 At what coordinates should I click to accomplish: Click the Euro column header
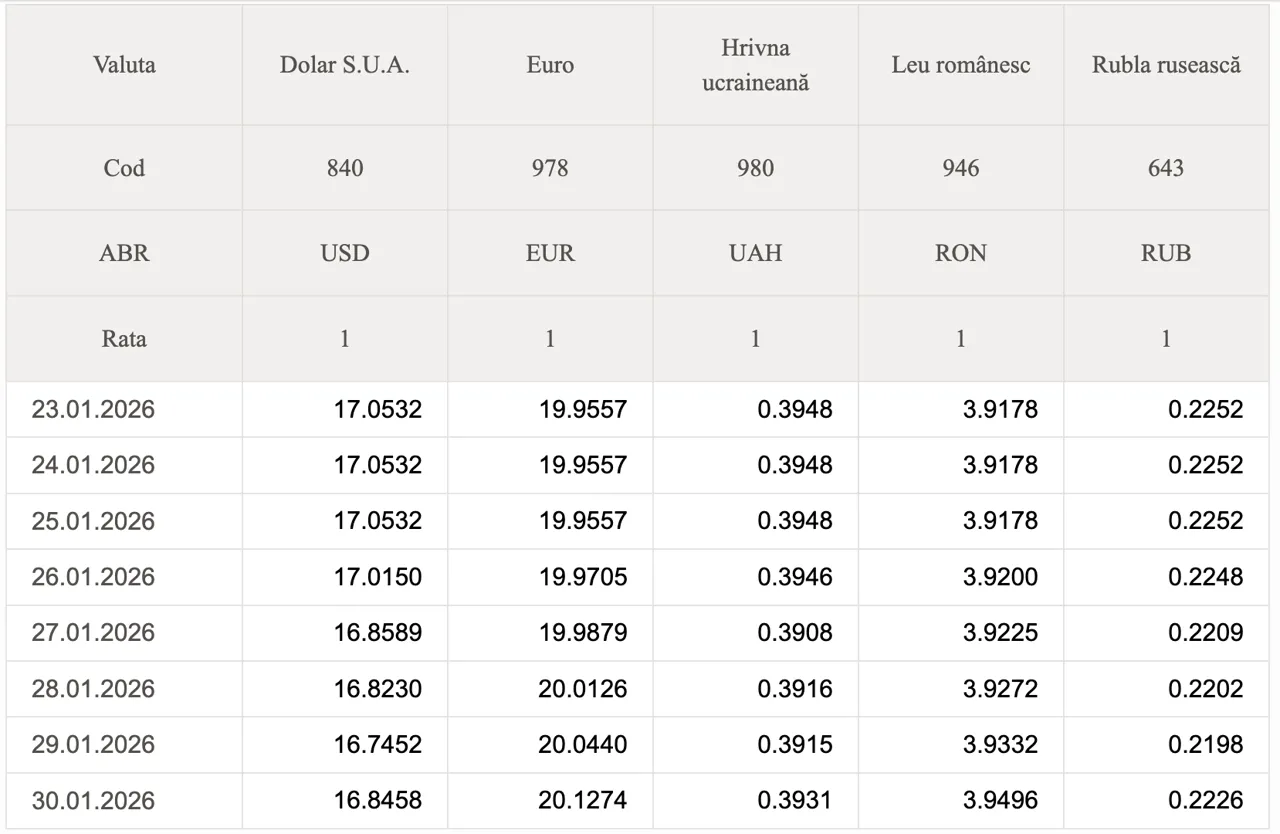(x=550, y=66)
